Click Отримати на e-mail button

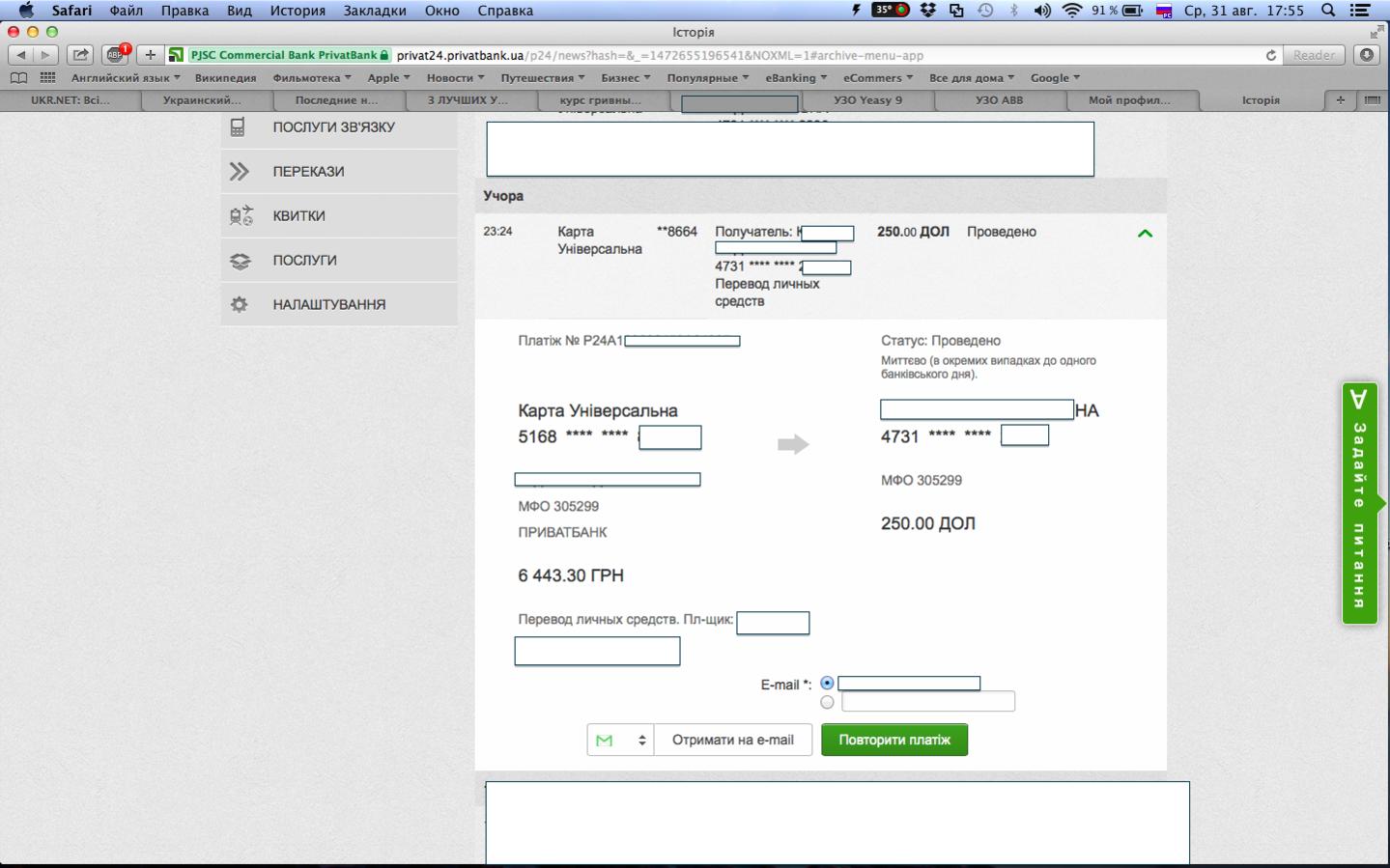(733, 740)
